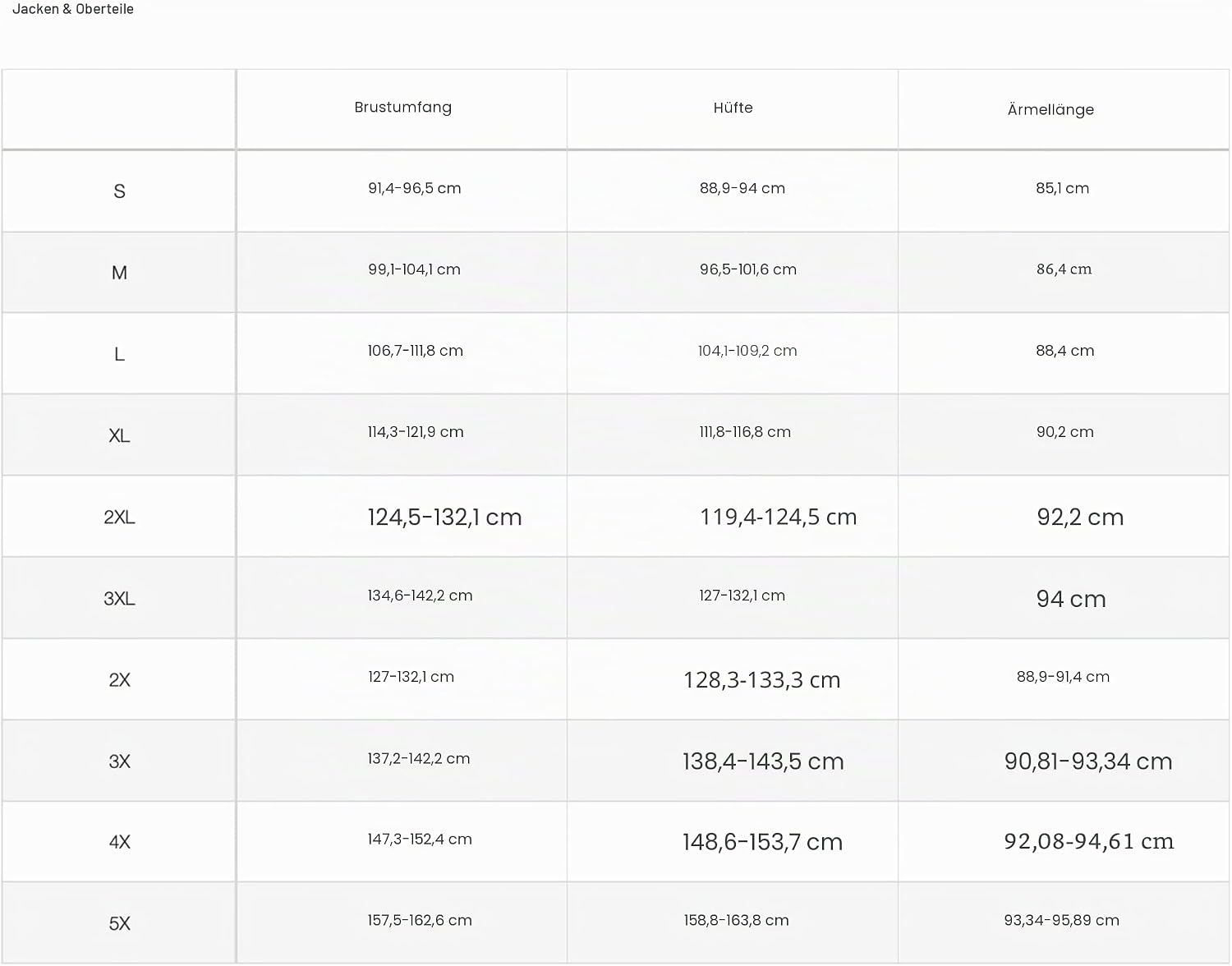The width and height of the screenshot is (1232, 966).
Task: Select sleeve value 90,81-93,34 cm
Action: pos(1088,761)
